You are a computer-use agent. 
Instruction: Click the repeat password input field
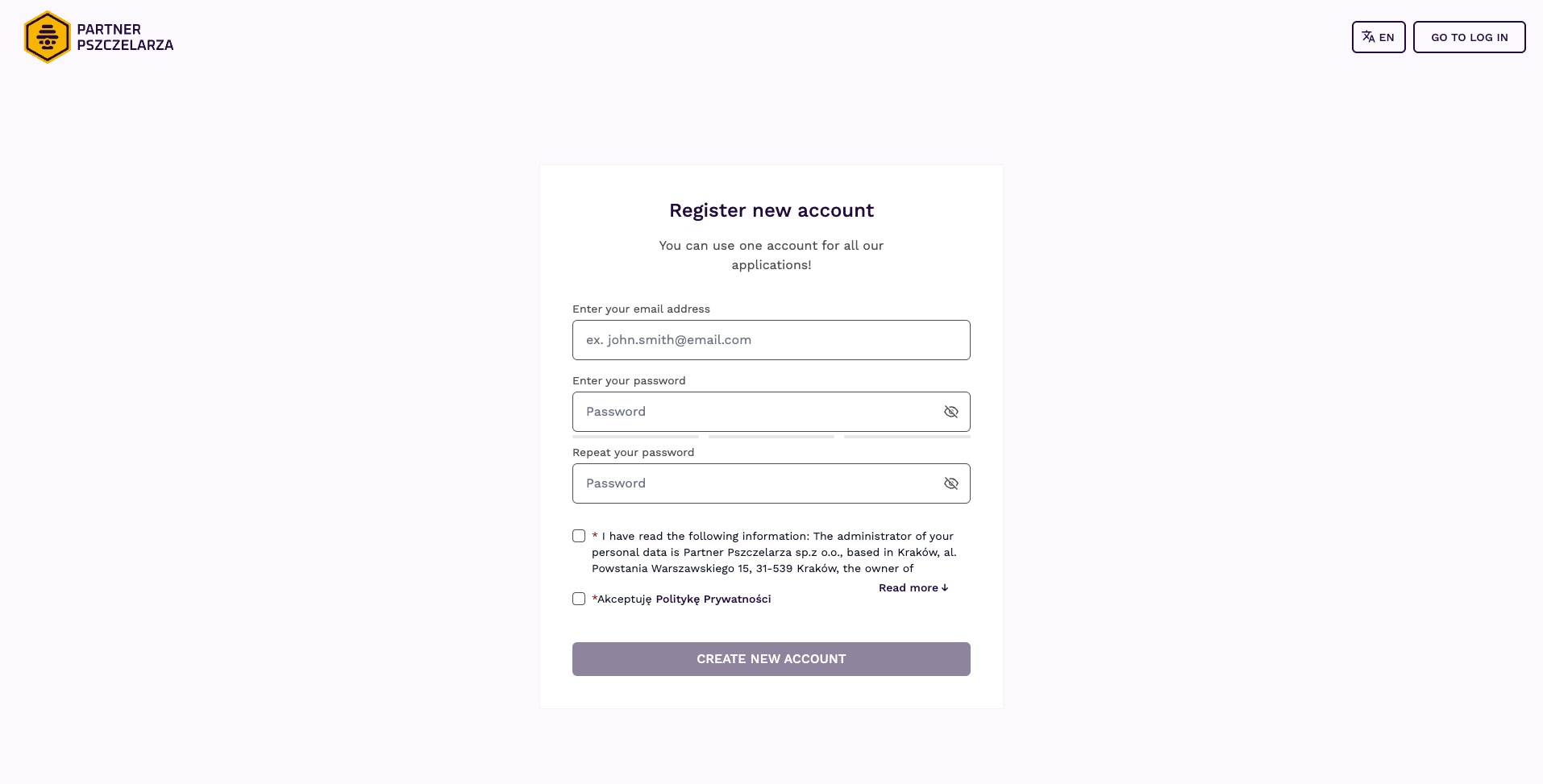click(x=754, y=483)
